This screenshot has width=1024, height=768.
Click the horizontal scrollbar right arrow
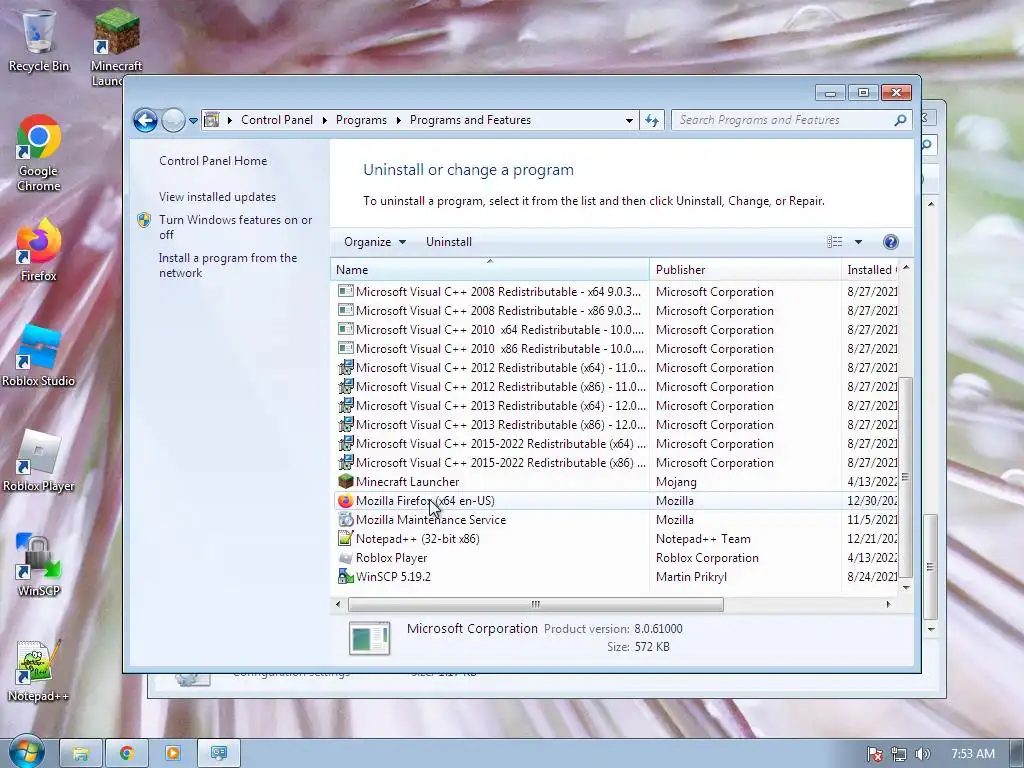click(888, 604)
